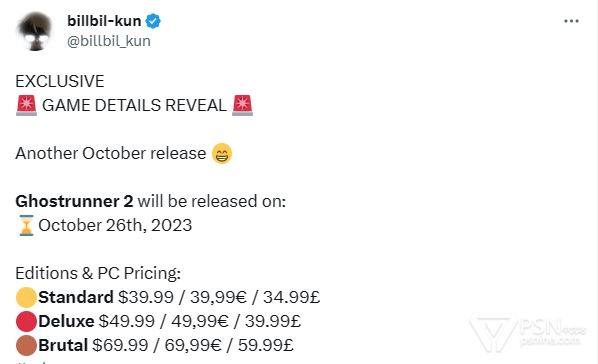The height and width of the screenshot is (364, 598).
Task: Click the Standard edition label
Action: [x=76, y=297]
